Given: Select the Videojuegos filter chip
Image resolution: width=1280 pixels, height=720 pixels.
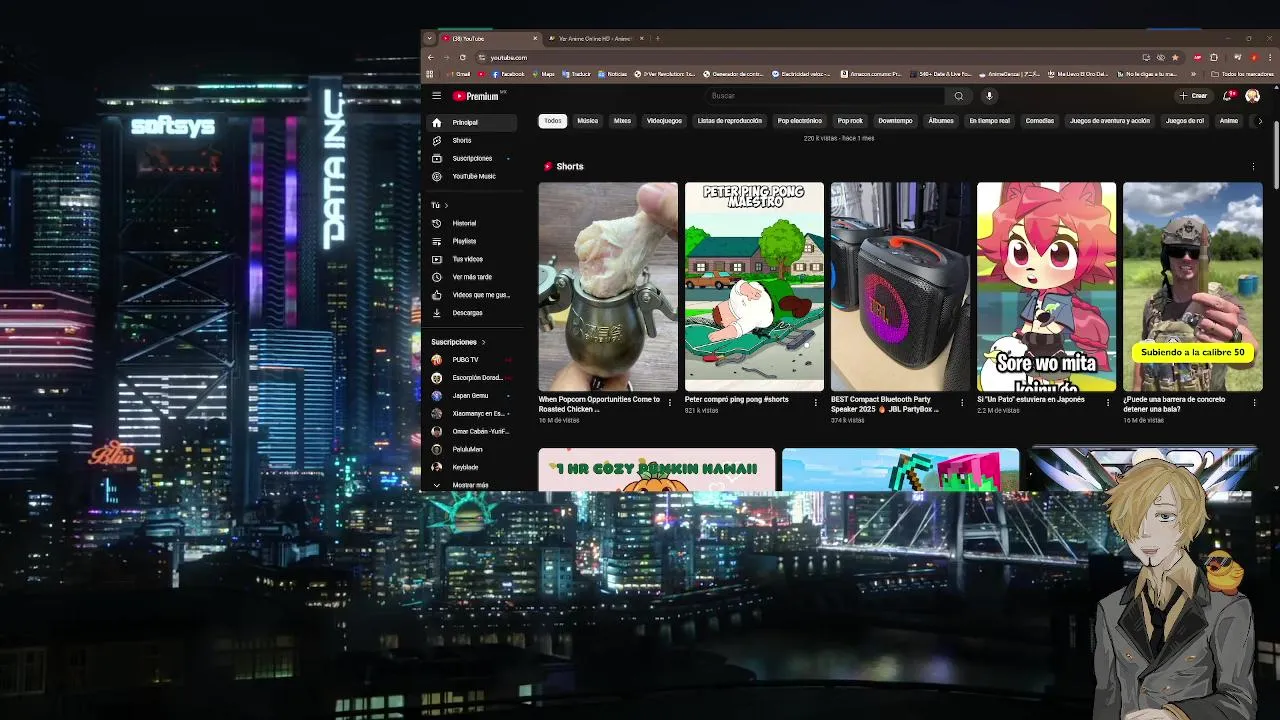Looking at the screenshot, I should [664, 121].
